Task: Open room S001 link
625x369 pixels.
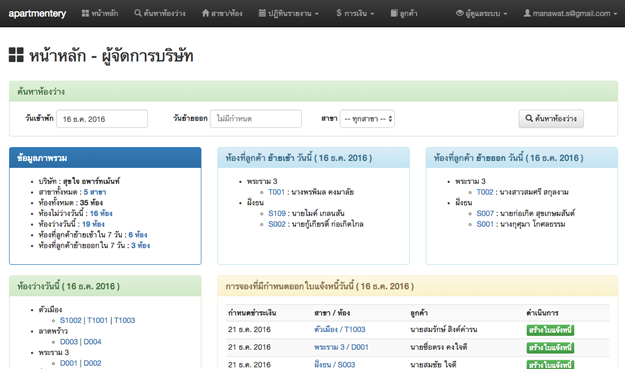Action: [x=485, y=224]
